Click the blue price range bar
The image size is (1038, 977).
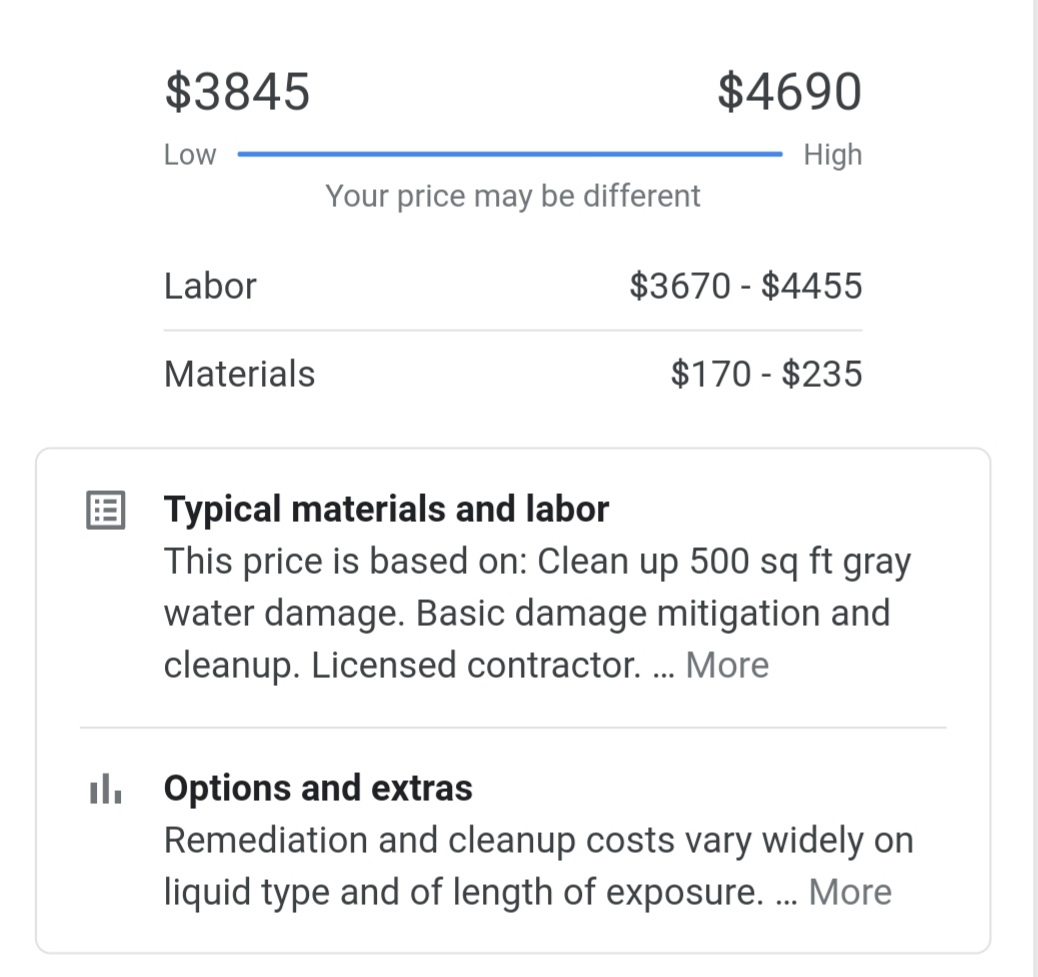click(510, 155)
